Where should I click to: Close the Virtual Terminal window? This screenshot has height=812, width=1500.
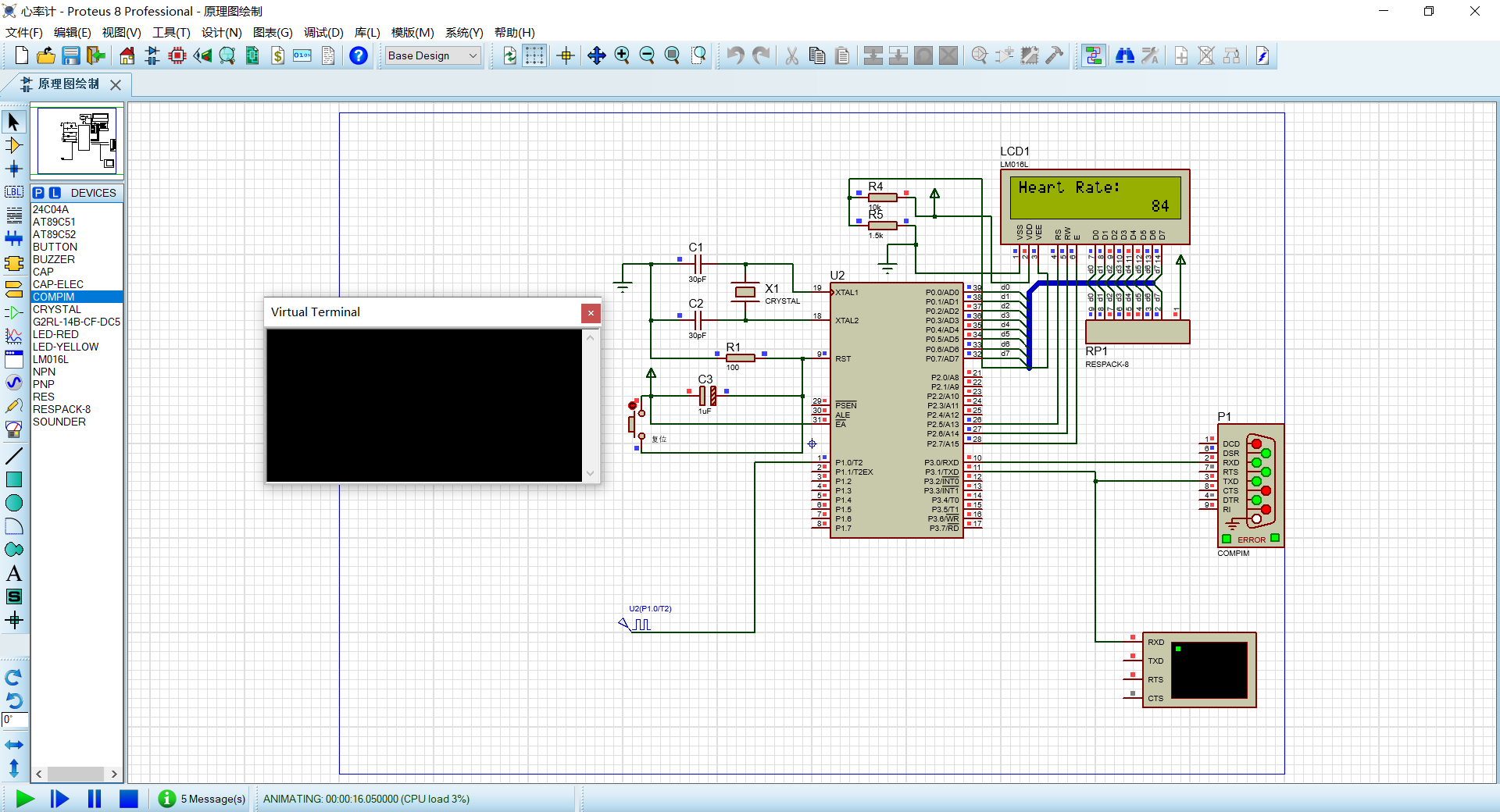pyautogui.click(x=591, y=313)
